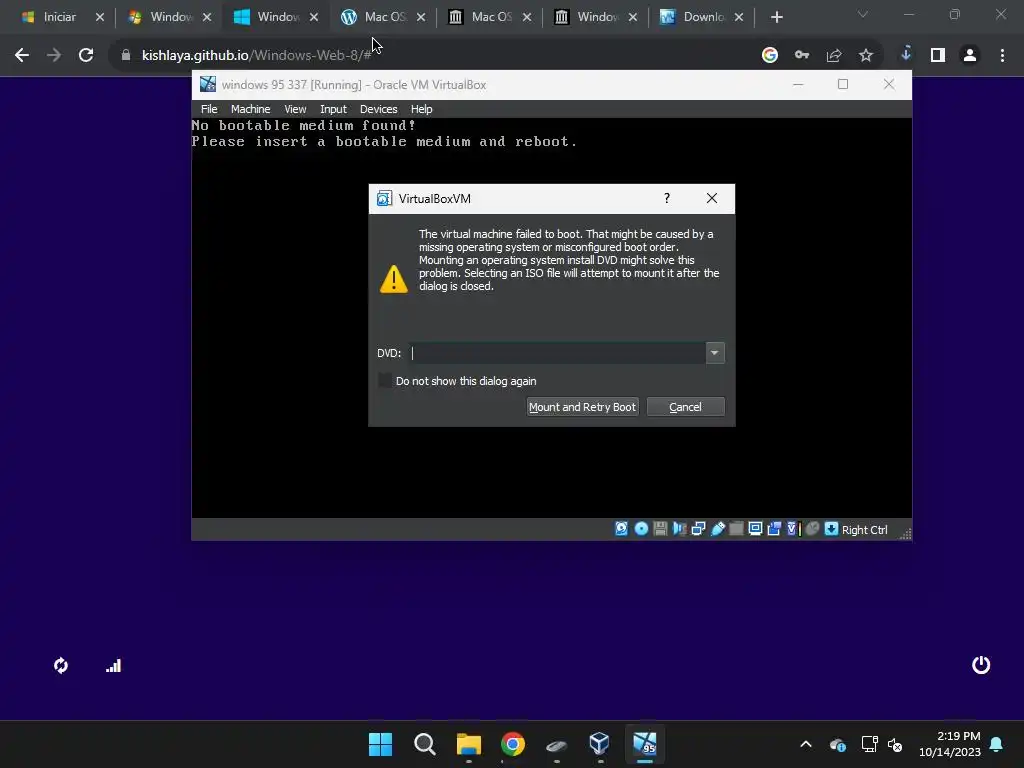
Task: Open a new browser tab
Action: click(776, 17)
